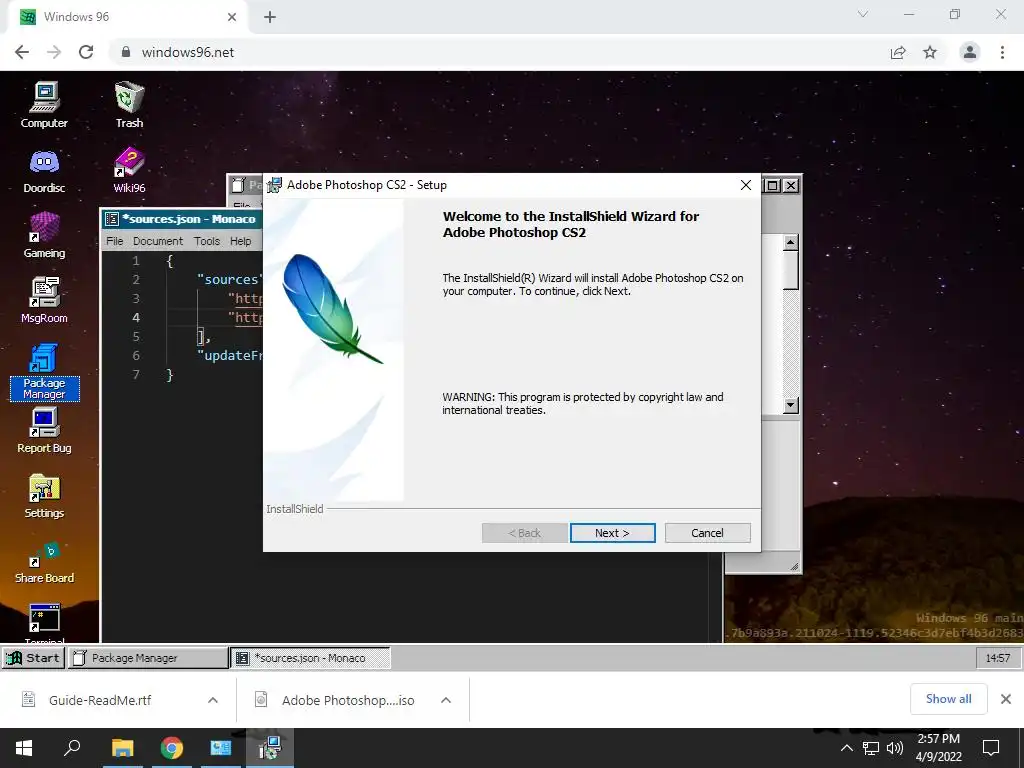The width and height of the screenshot is (1024, 768).
Task: Open the Guide-ReadMe.rtf downloaded file
Action: 100,700
